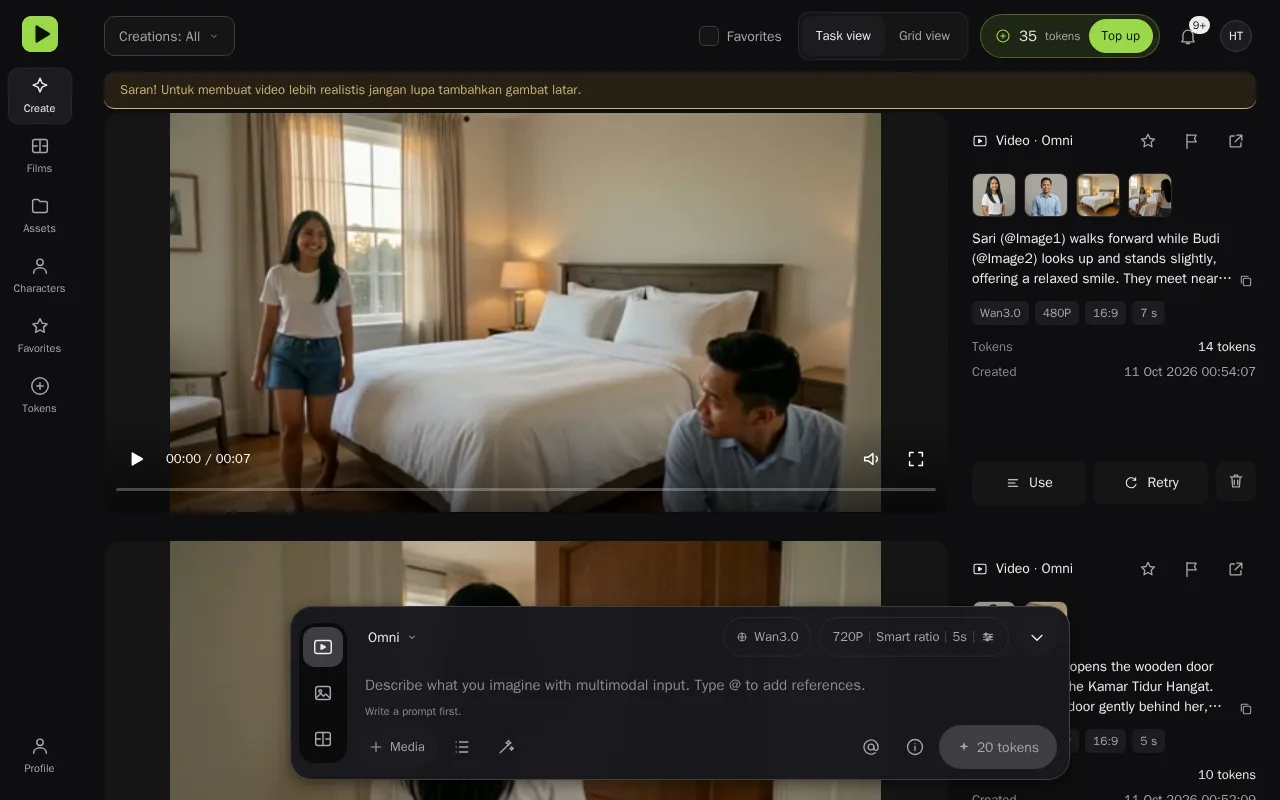Open 720P Smart ratio 5s settings
1280x800 pixels.
point(913,637)
